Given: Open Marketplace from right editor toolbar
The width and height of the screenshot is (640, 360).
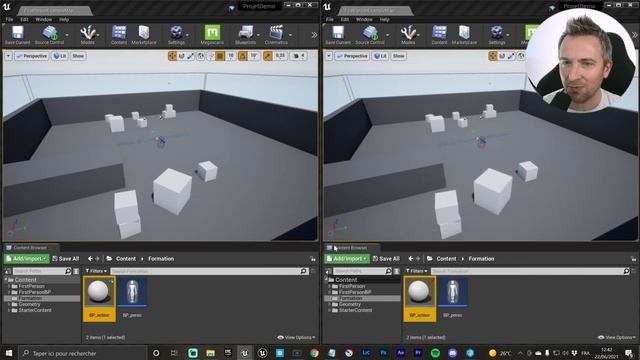Looking at the screenshot, I should coord(464,35).
